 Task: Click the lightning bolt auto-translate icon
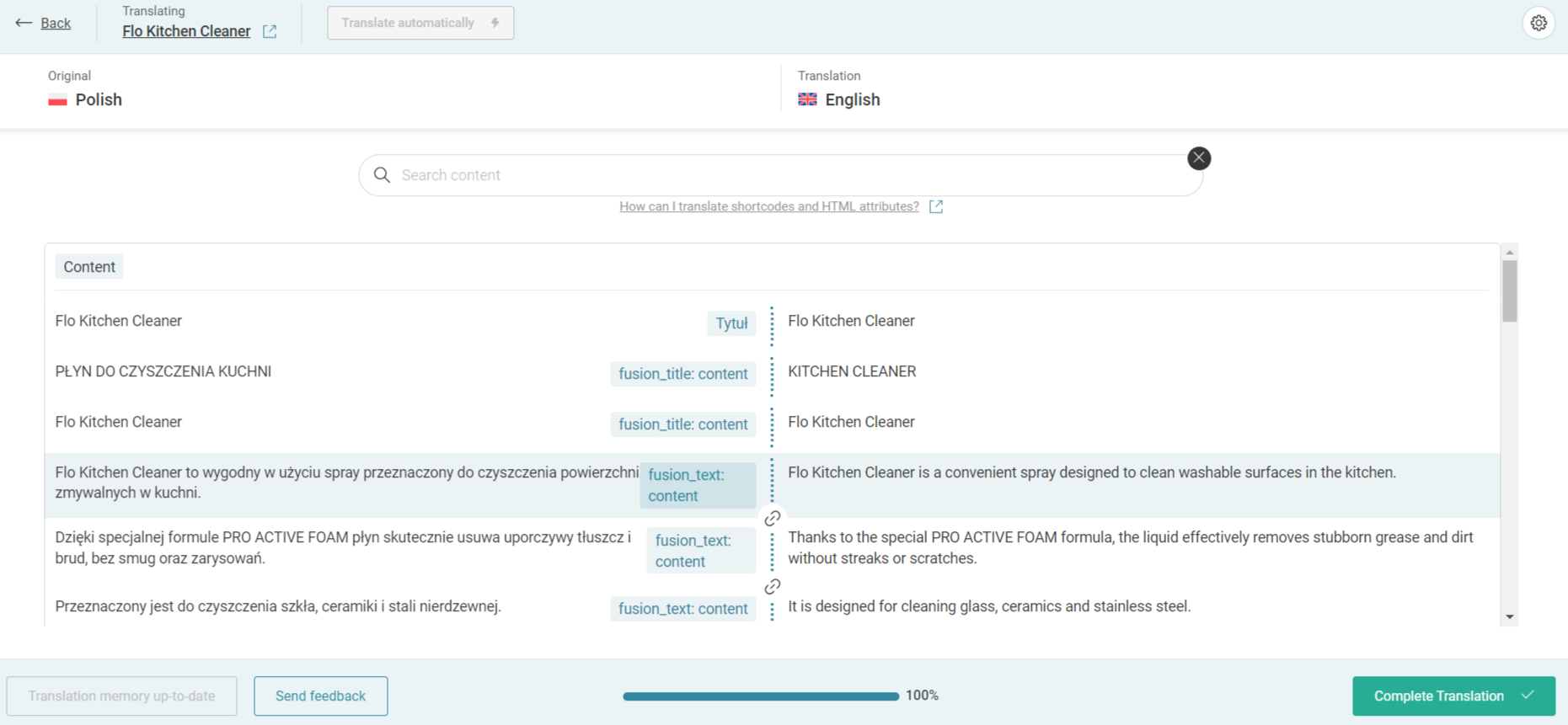click(x=495, y=23)
